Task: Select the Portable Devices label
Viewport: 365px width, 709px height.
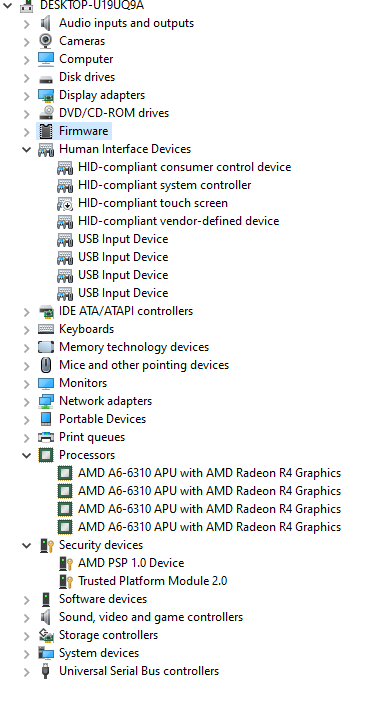Action: tap(103, 419)
